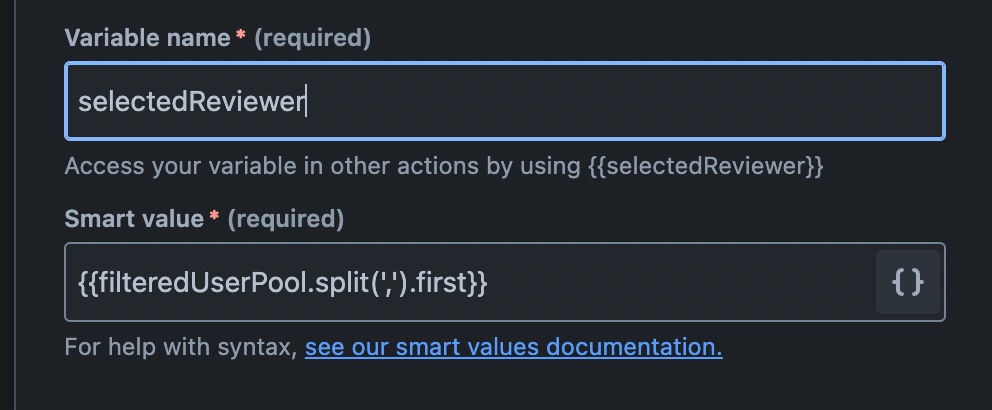Open the smart values documentation link

pos(514,347)
